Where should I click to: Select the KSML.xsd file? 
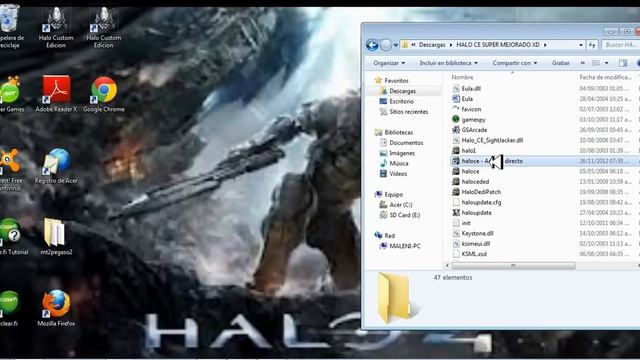tap(474, 254)
